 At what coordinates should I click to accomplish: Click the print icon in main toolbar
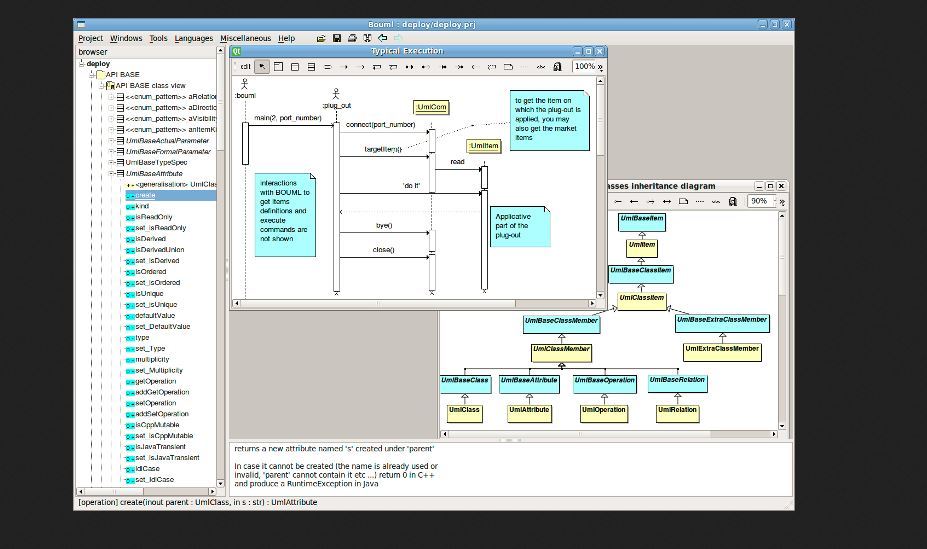[352, 38]
